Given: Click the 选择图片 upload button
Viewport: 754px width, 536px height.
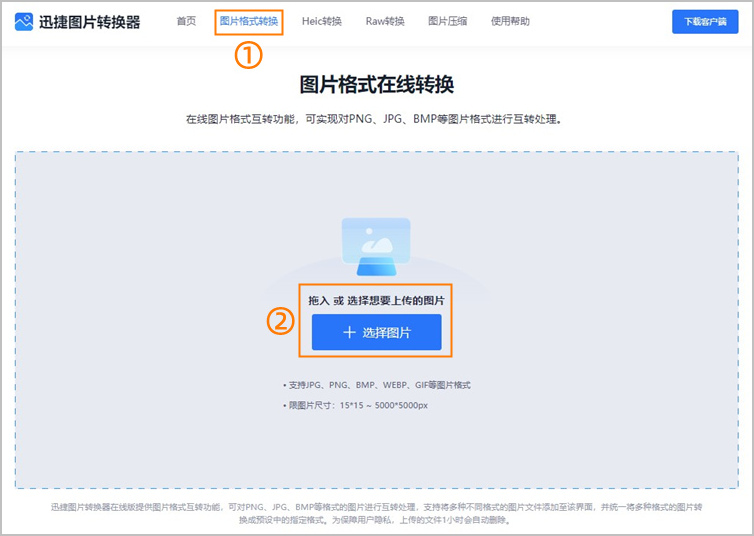Looking at the screenshot, I should click(377, 332).
